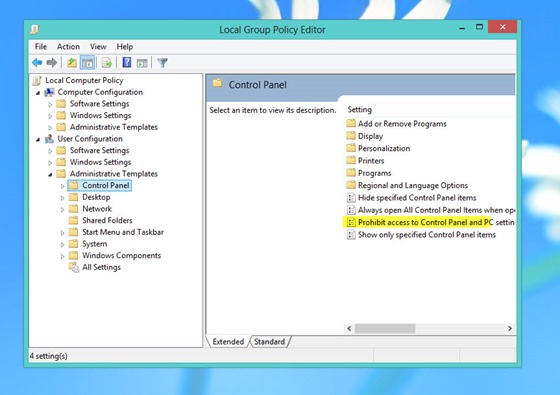Viewport: 560px width, 395px height.
Task: Click the Forward arrow toolbar icon
Action: (52, 63)
